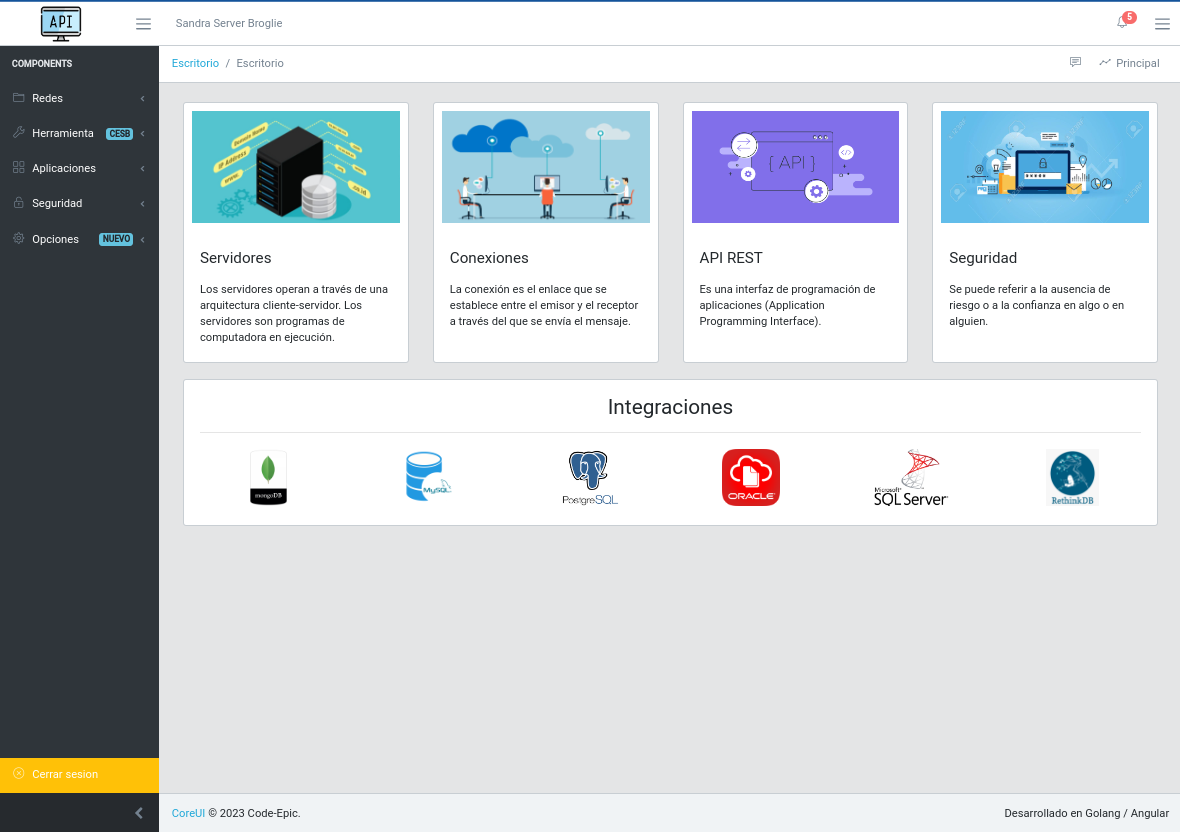Viewport: 1180px width, 832px height.
Task: Click the close-circle icon in Cerrar sesion
Action: click(x=19, y=773)
